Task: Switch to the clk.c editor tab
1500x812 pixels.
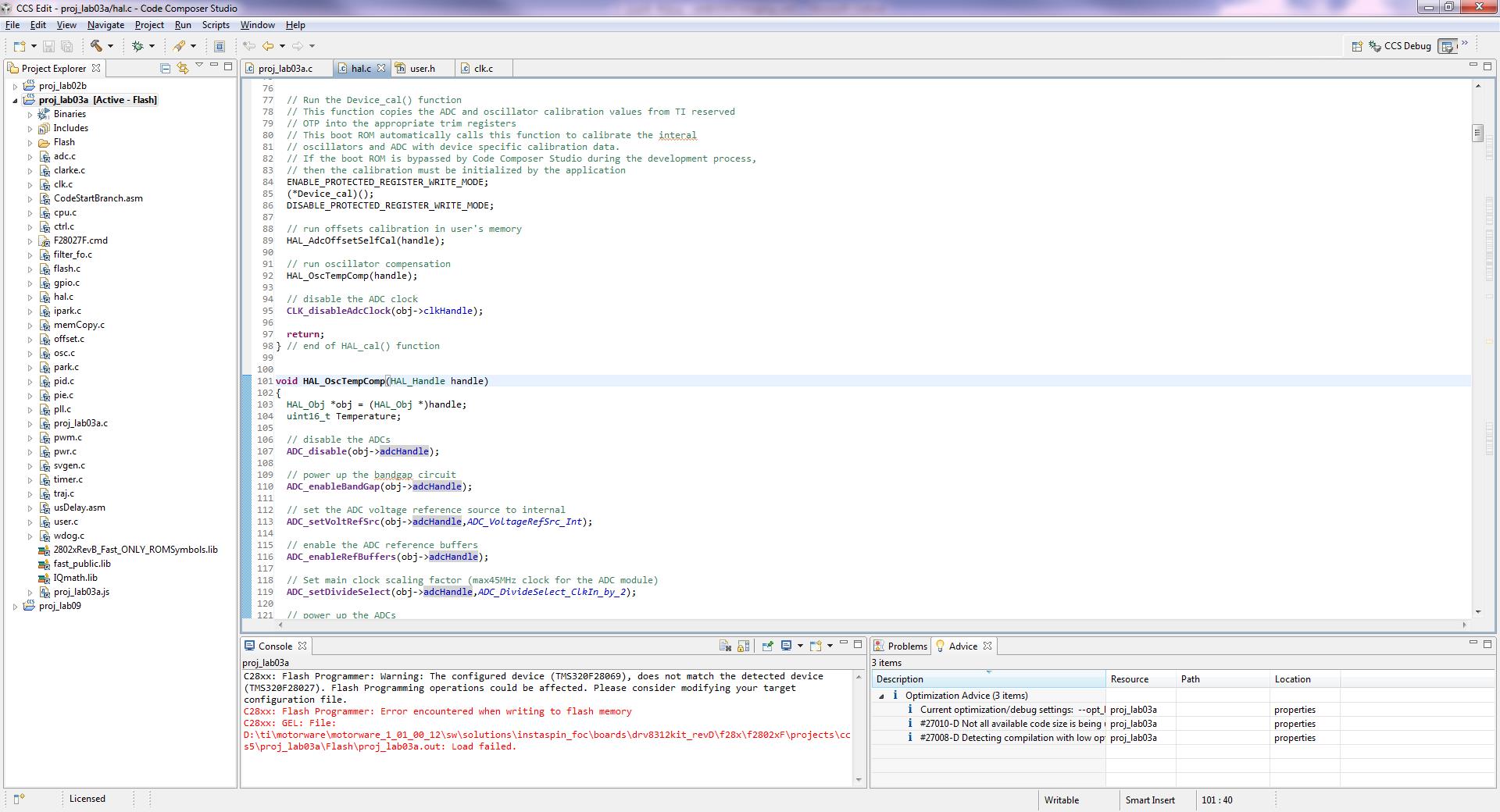Action: pos(483,69)
